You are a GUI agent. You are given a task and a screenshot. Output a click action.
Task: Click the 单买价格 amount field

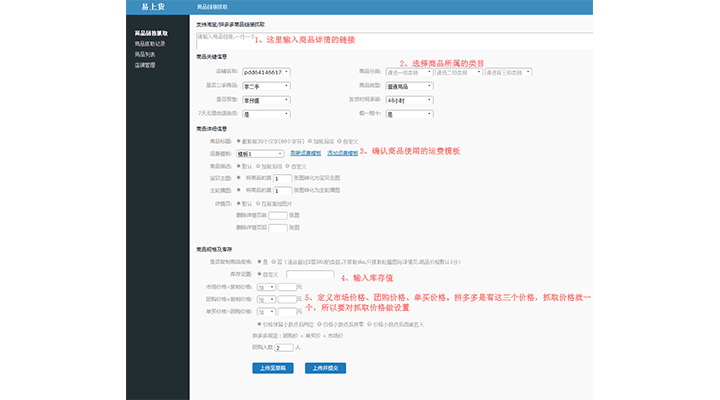coord(287,312)
